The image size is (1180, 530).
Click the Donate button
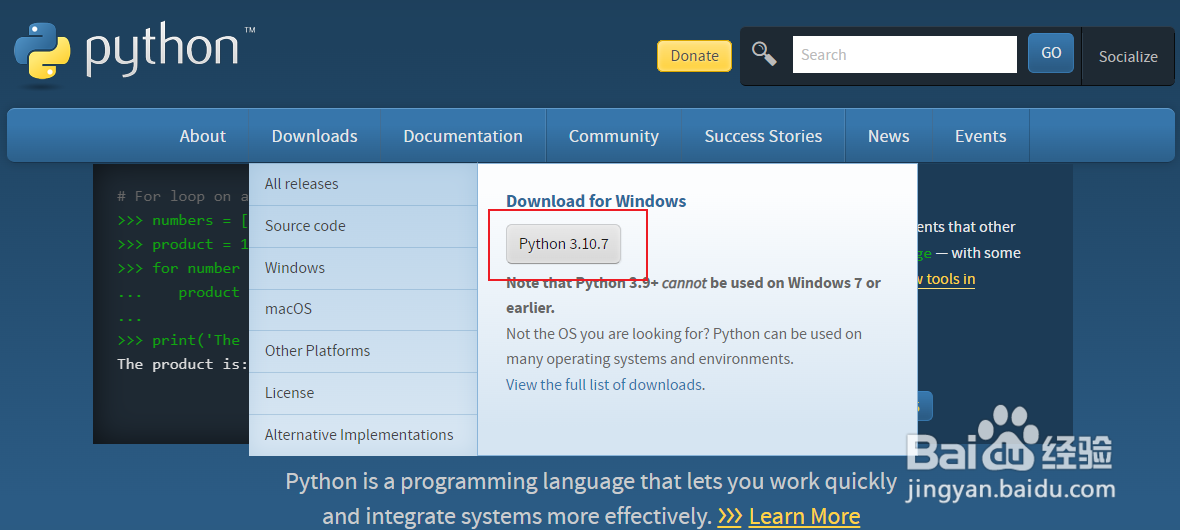pyautogui.click(x=694, y=56)
